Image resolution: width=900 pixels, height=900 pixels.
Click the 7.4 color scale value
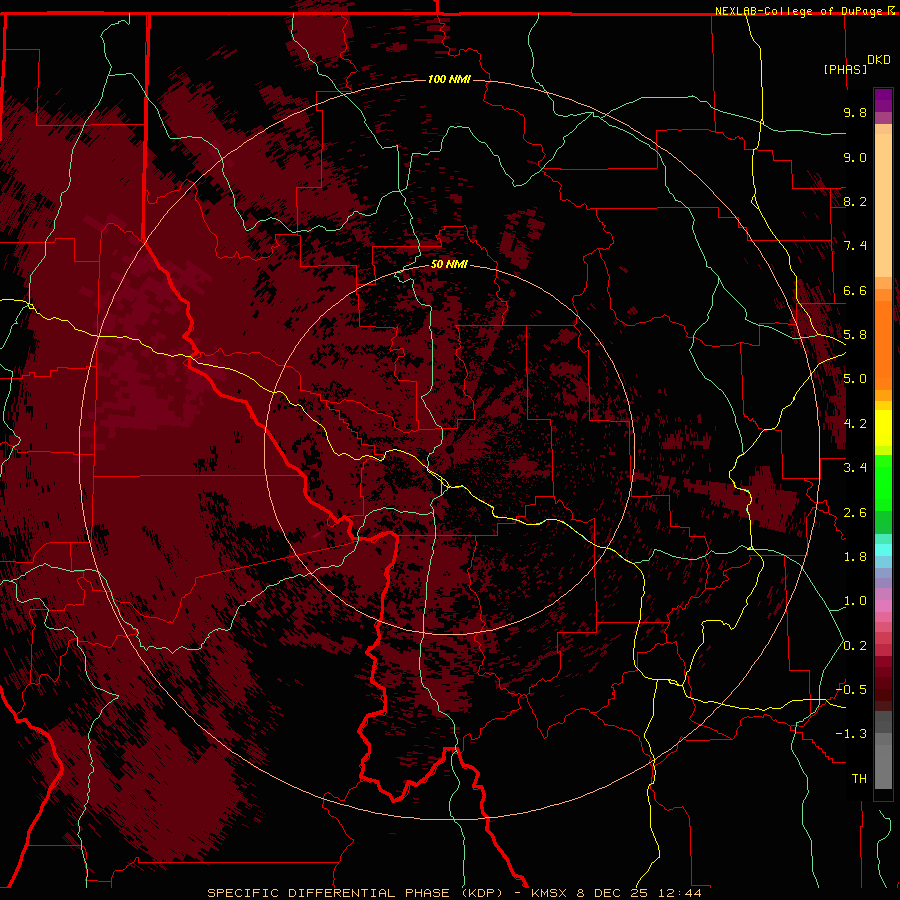pos(855,246)
